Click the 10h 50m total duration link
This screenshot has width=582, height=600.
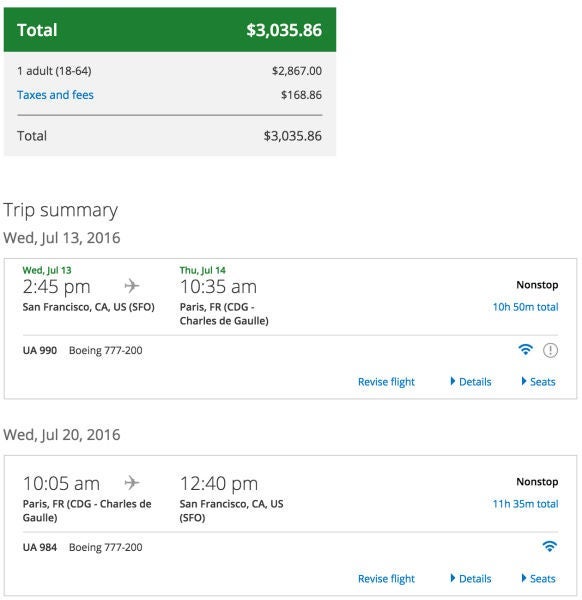tap(525, 307)
